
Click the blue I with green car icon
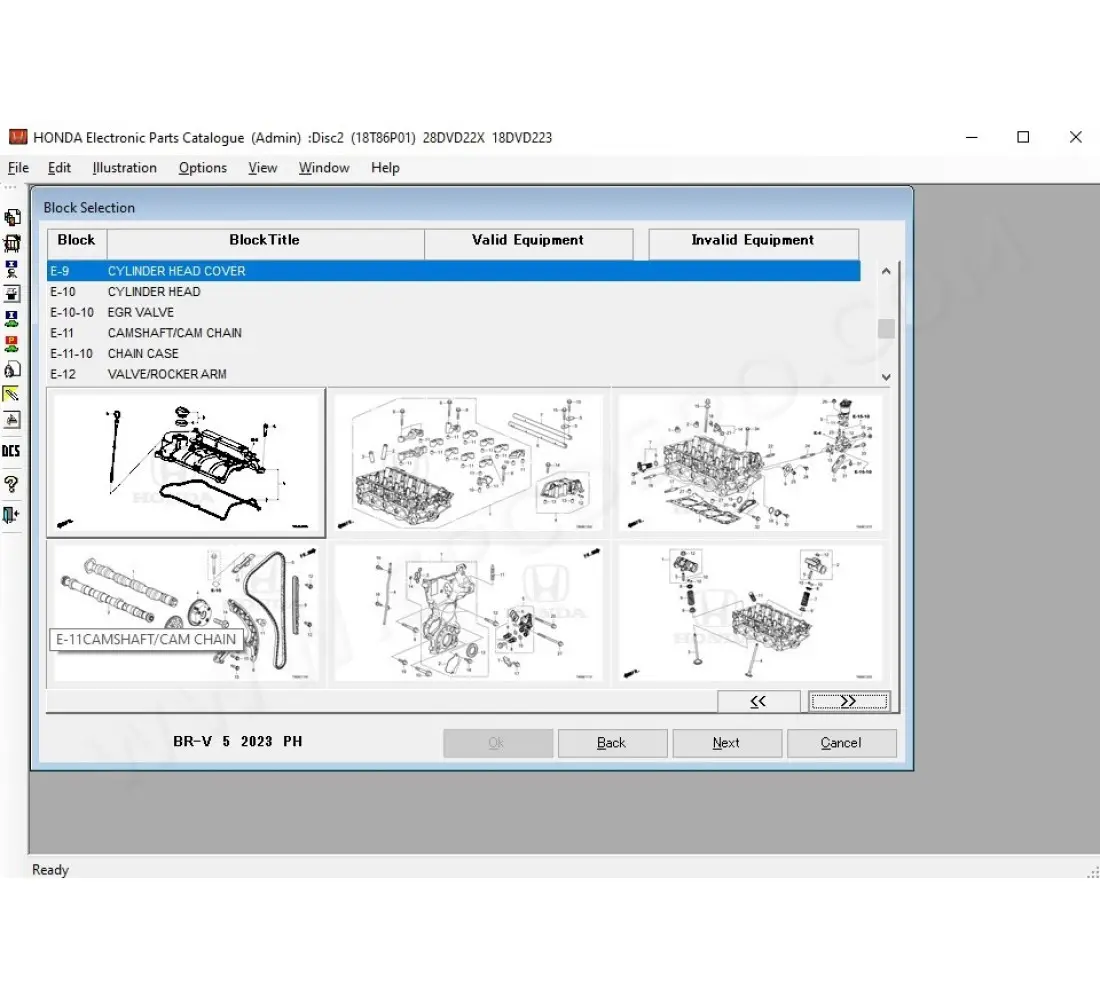click(x=12, y=319)
